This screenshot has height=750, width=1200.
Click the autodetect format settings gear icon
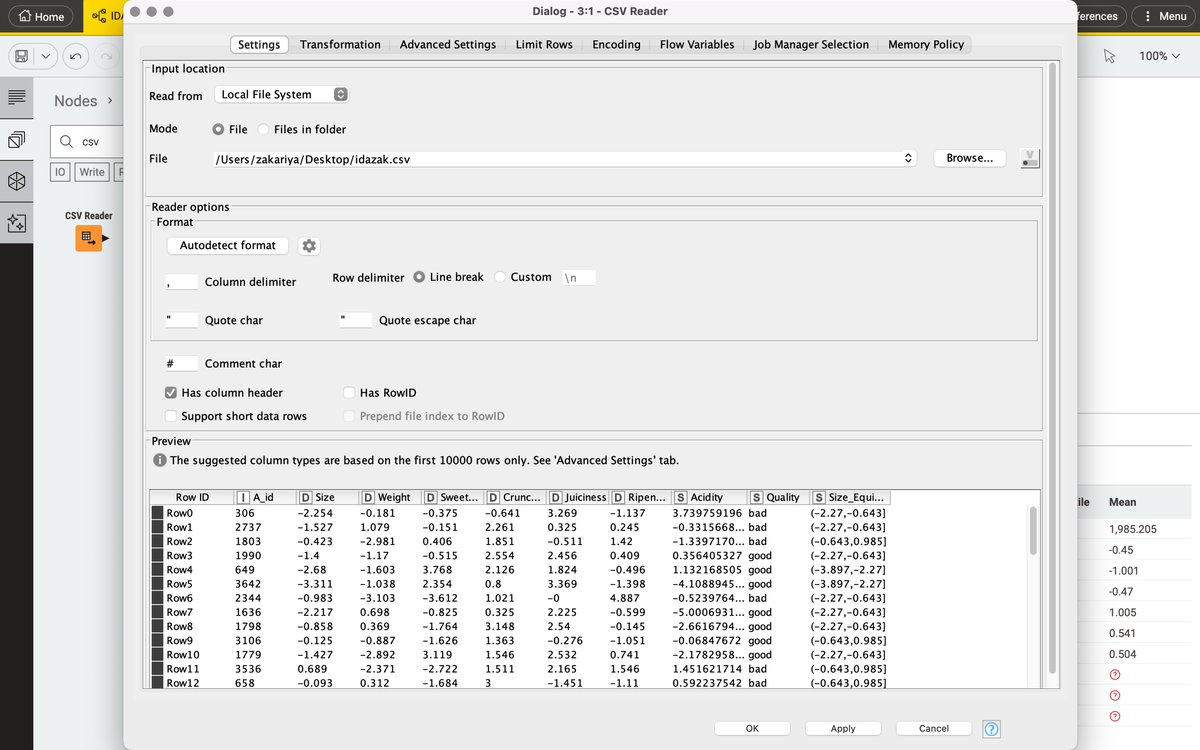309,246
